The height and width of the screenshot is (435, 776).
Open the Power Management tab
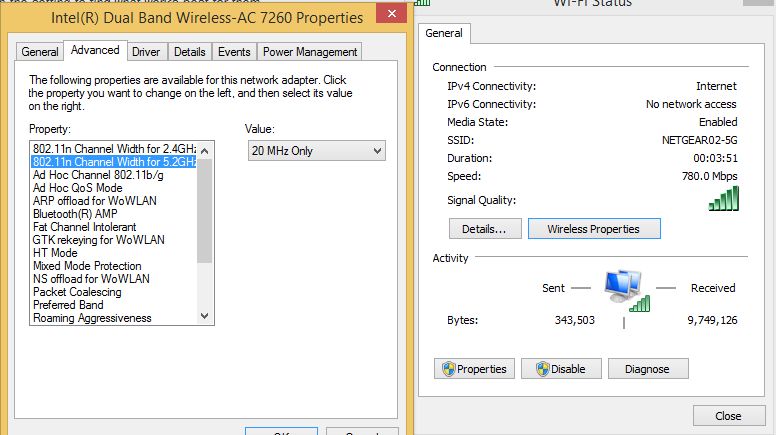click(310, 52)
